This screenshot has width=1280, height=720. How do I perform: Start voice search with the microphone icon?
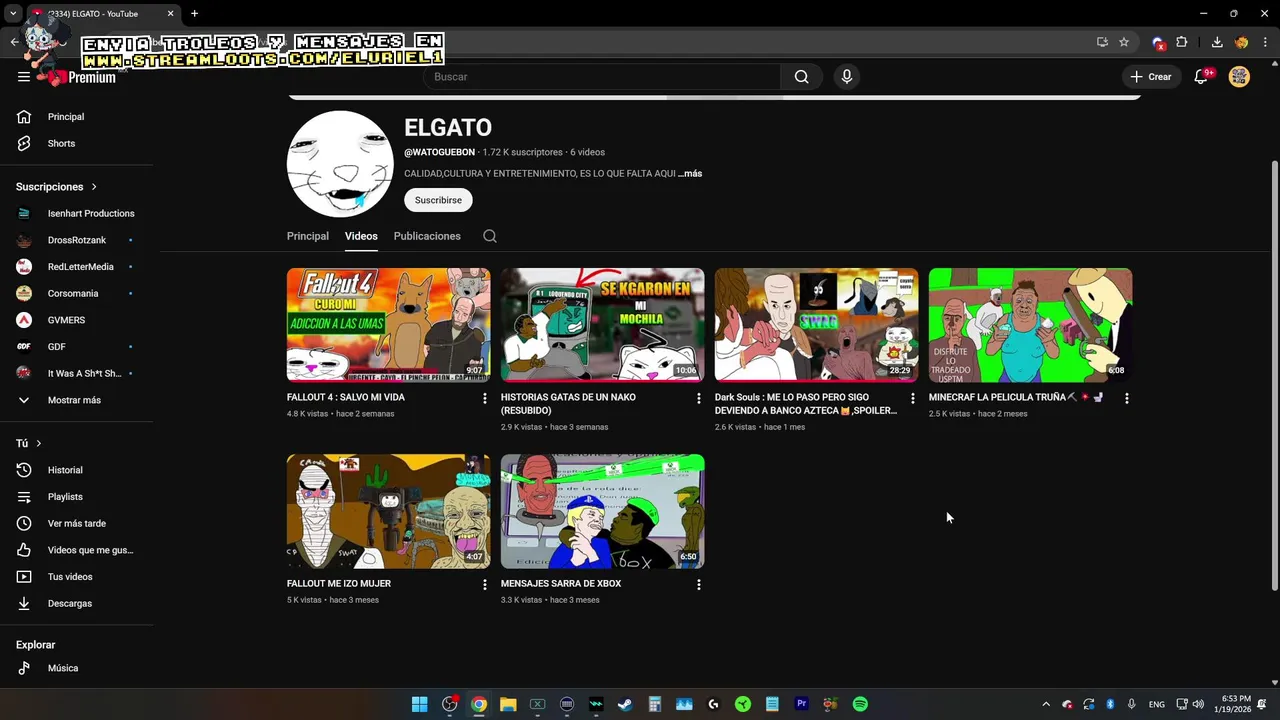(847, 77)
